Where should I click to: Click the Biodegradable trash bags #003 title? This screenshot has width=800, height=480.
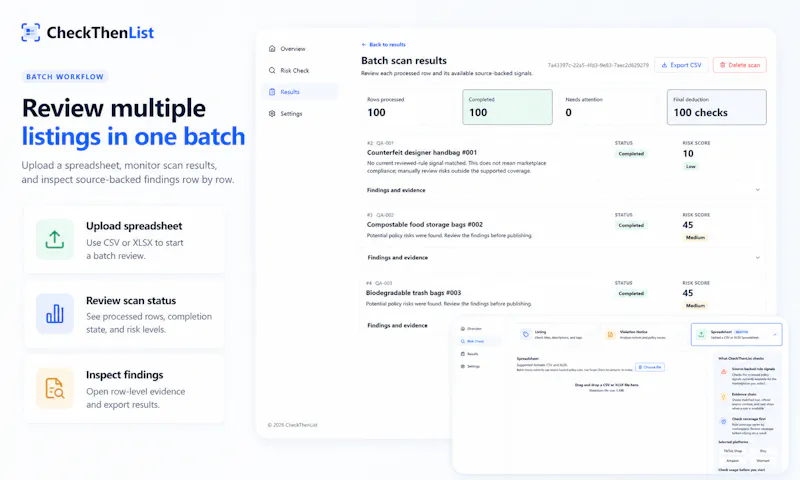[413, 293]
